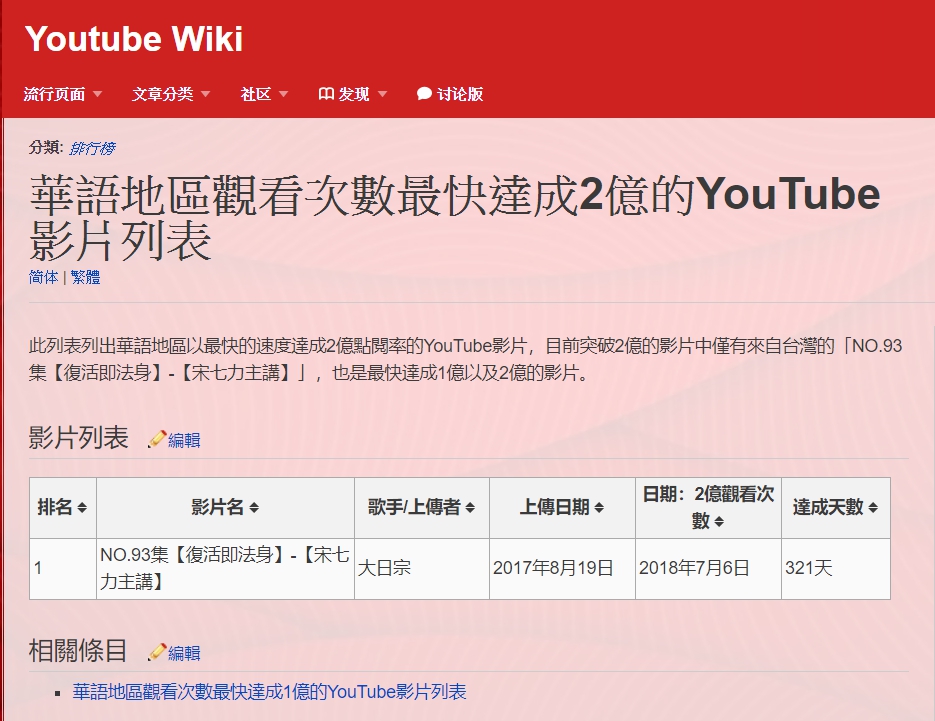Click the date cell 2018年7月6日
Screen dimensions: 935x721
(x=708, y=568)
